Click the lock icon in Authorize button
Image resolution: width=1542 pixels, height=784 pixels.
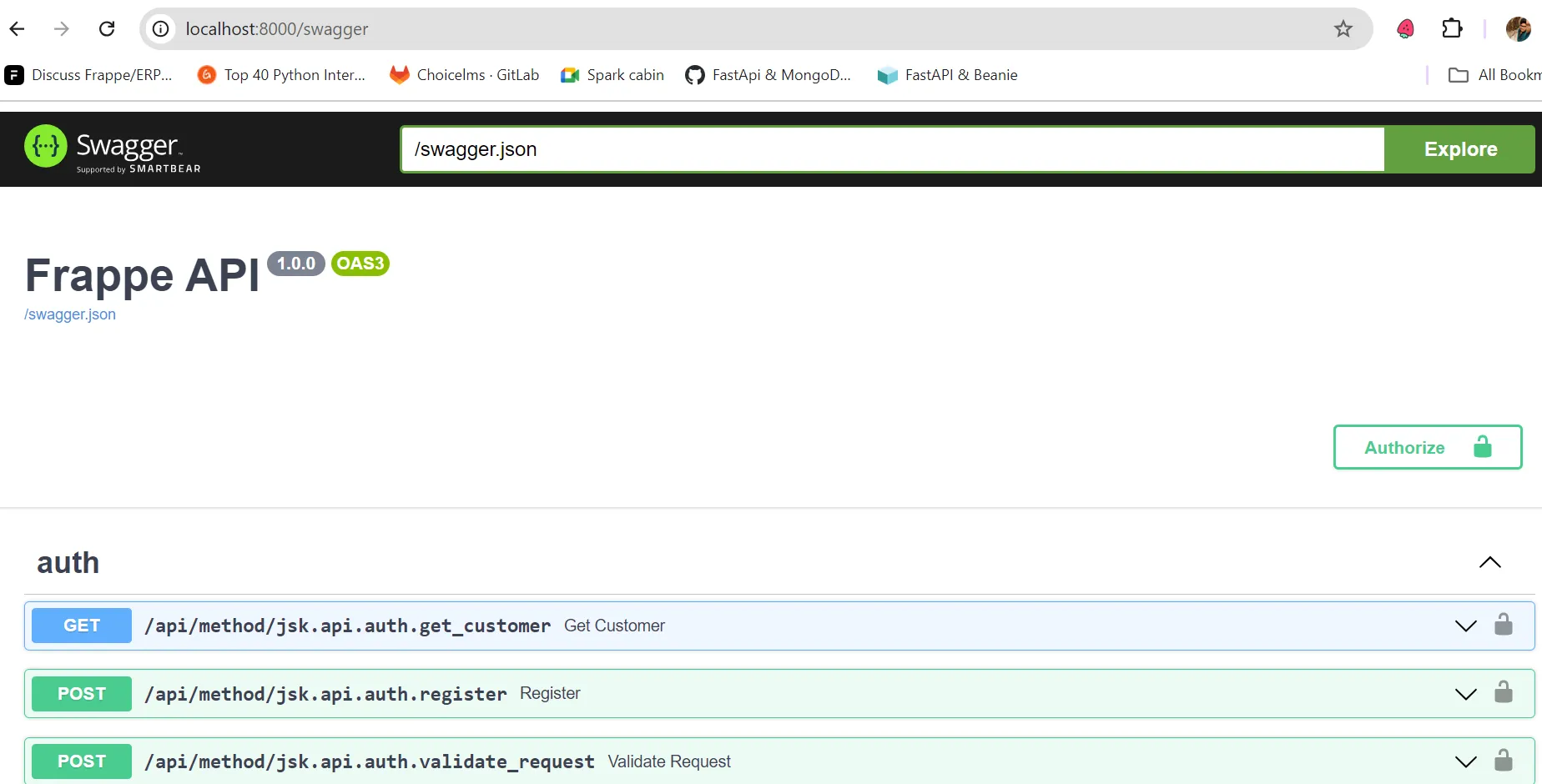pyautogui.click(x=1483, y=447)
